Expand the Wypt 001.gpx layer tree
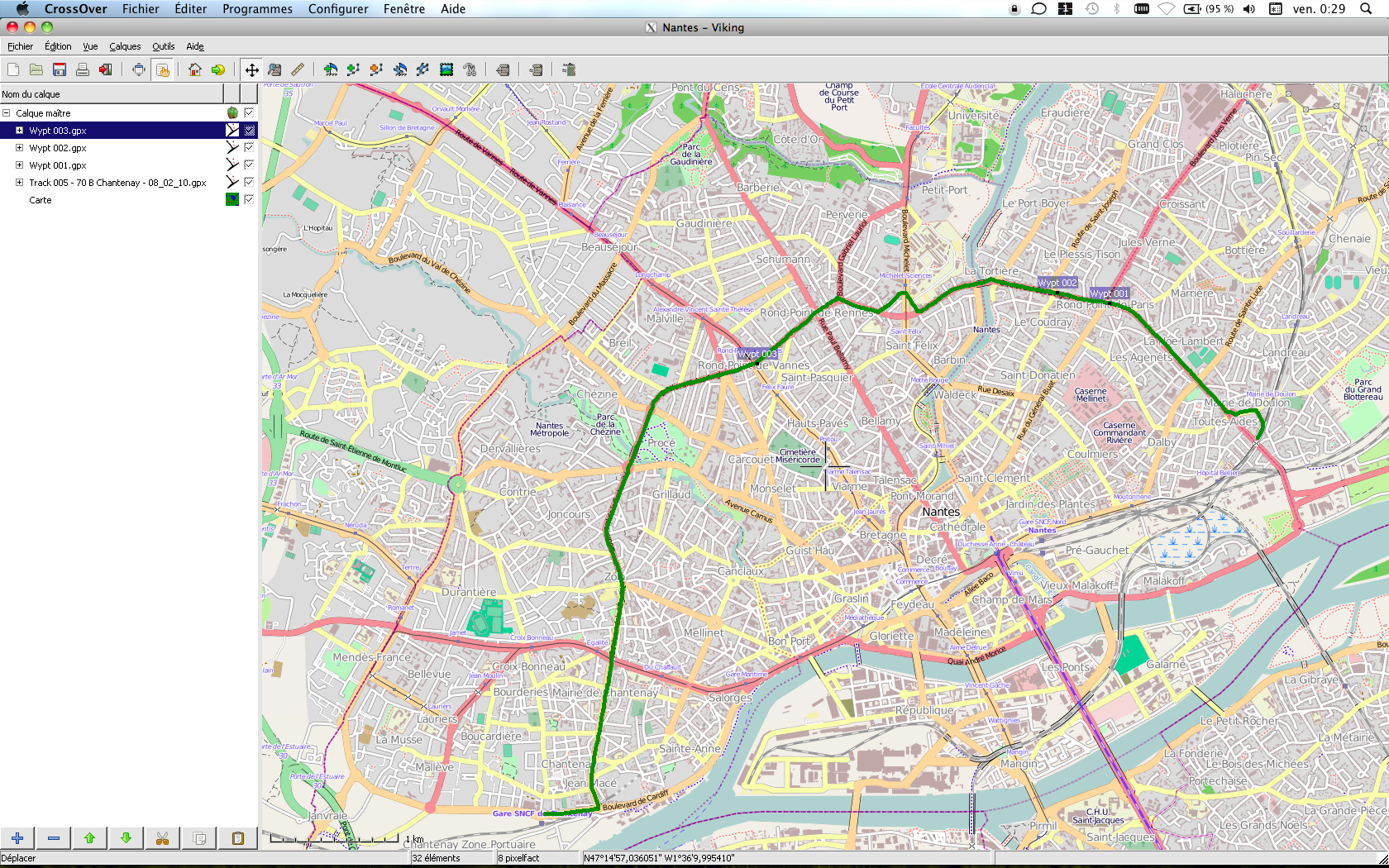The width and height of the screenshot is (1389, 868). (19, 165)
